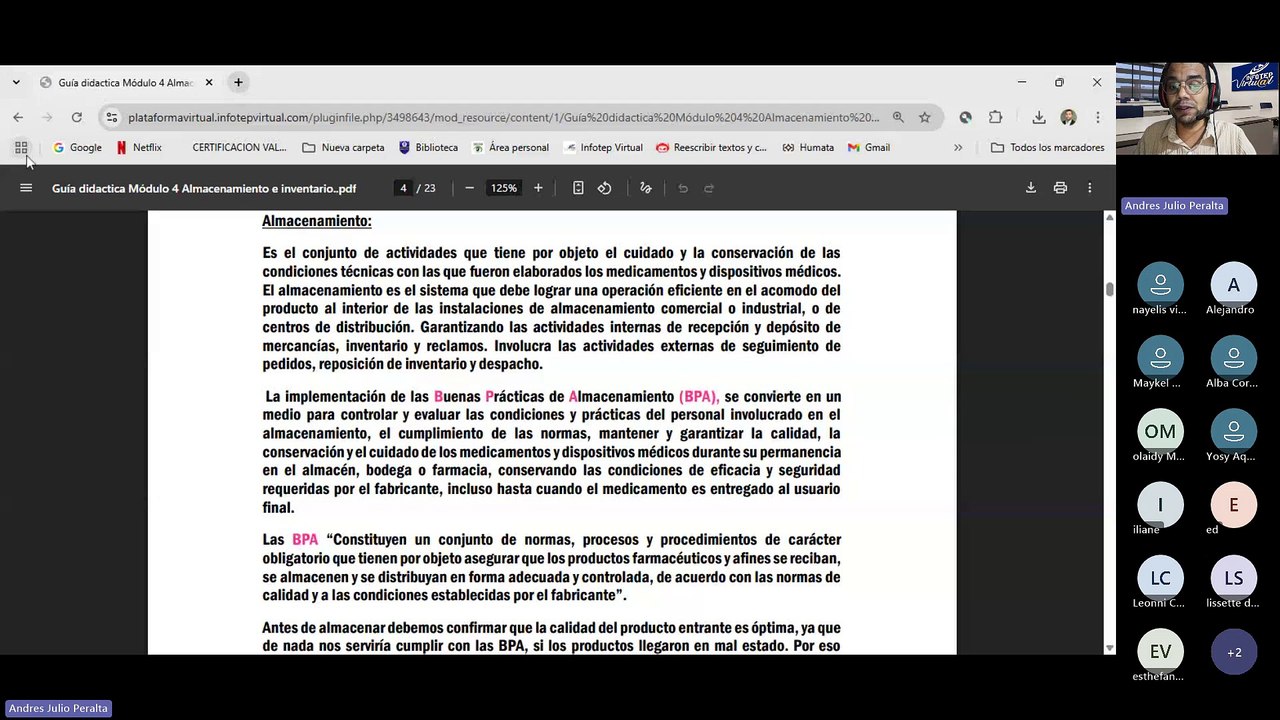Select participant Alejandro avatar
The image size is (1280, 720).
coord(1234,285)
